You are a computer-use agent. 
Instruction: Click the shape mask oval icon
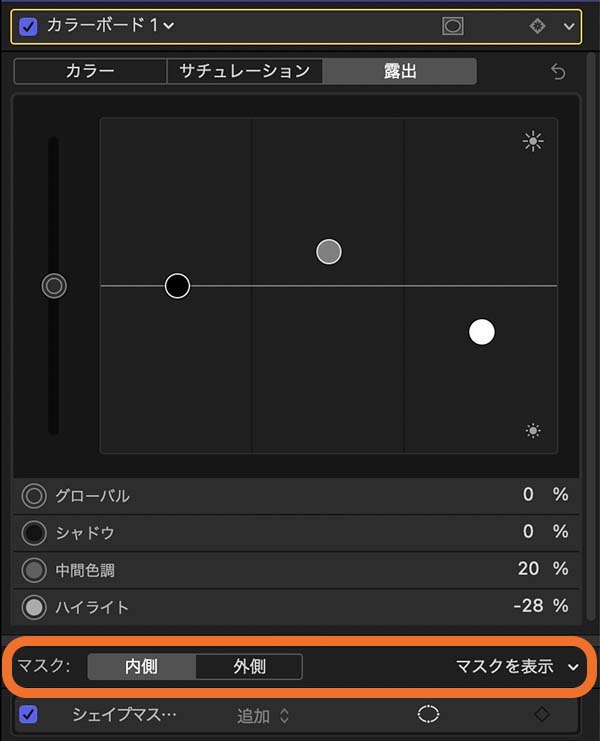click(428, 714)
